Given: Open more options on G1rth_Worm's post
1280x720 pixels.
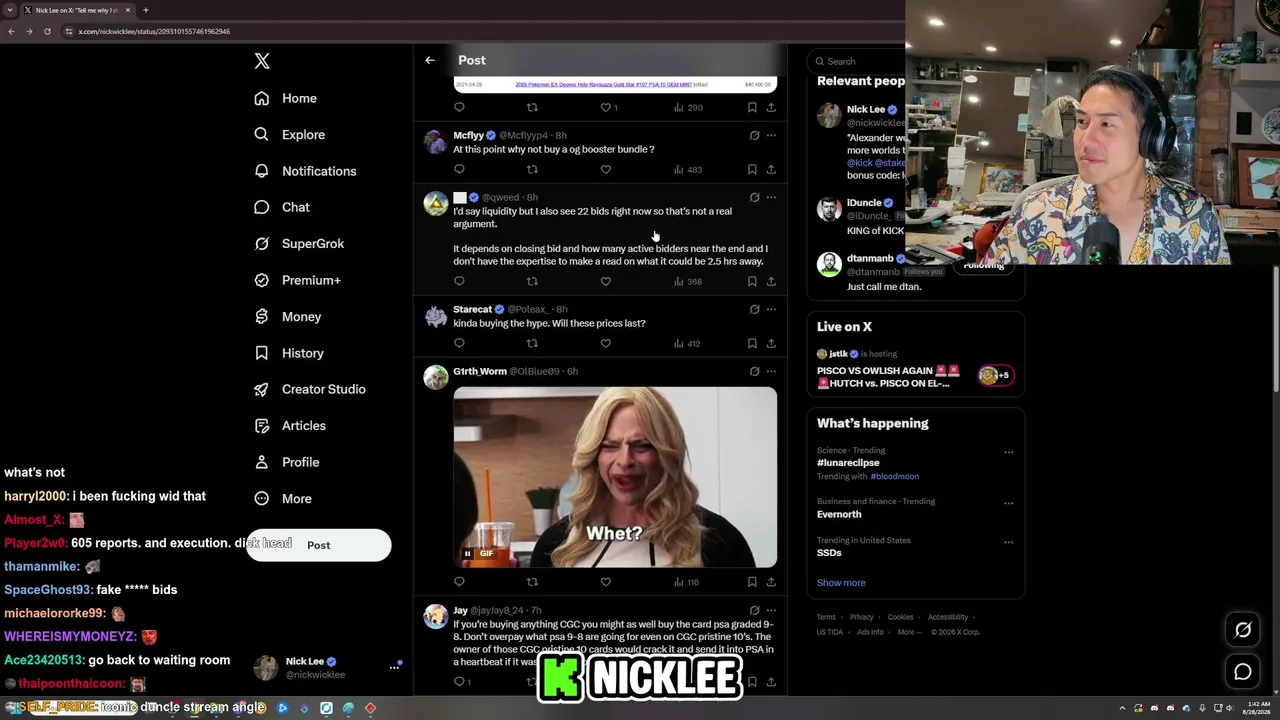Looking at the screenshot, I should tap(771, 371).
